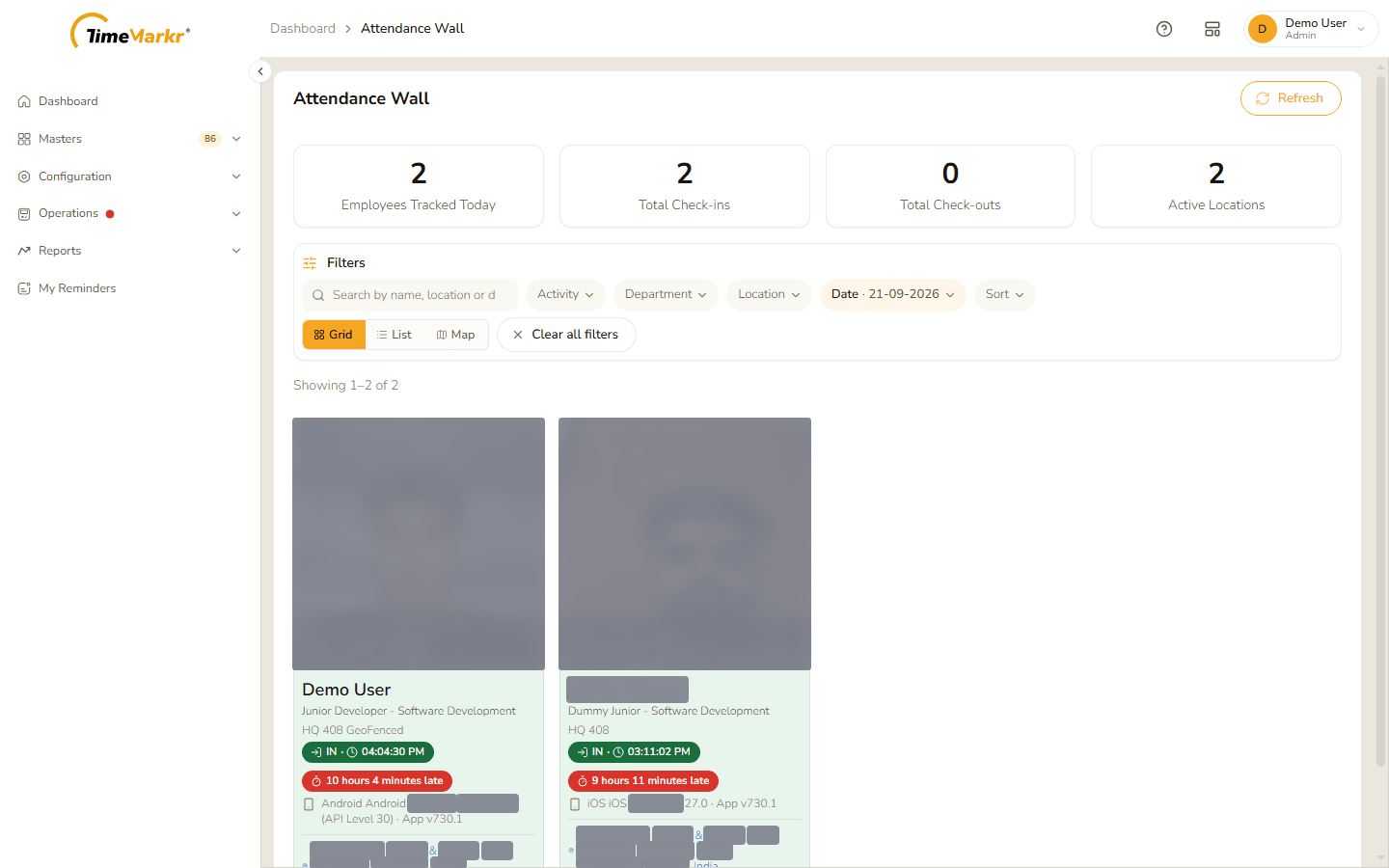This screenshot has width=1389, height=868.
Task: Click the Demo User photo thumbnail
Action: click(419, 544)
